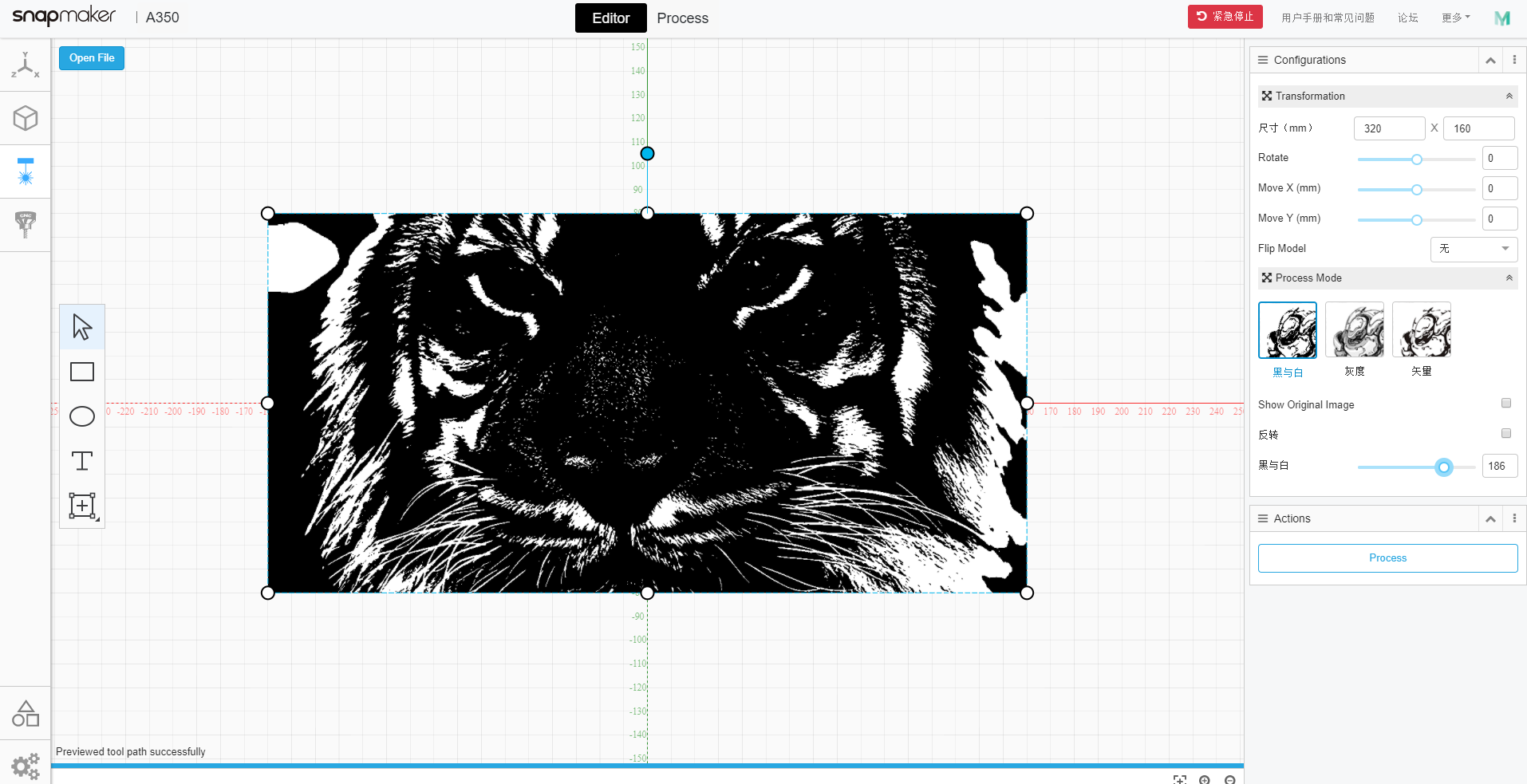This screenshot has width=1527, height=784.
Task: Click the Move Y value input field
Action: pyautogui.click(x=1500, y=219)
